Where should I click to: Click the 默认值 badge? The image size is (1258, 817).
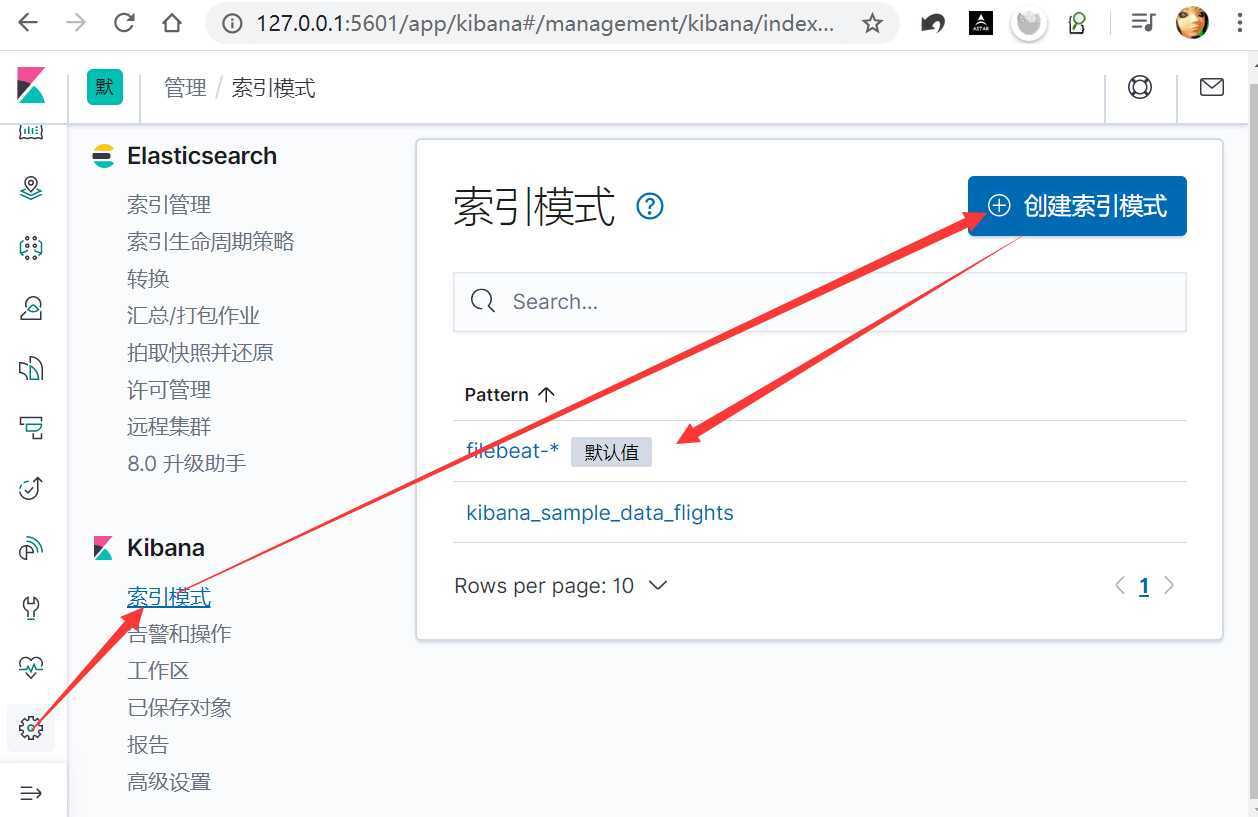611,452
